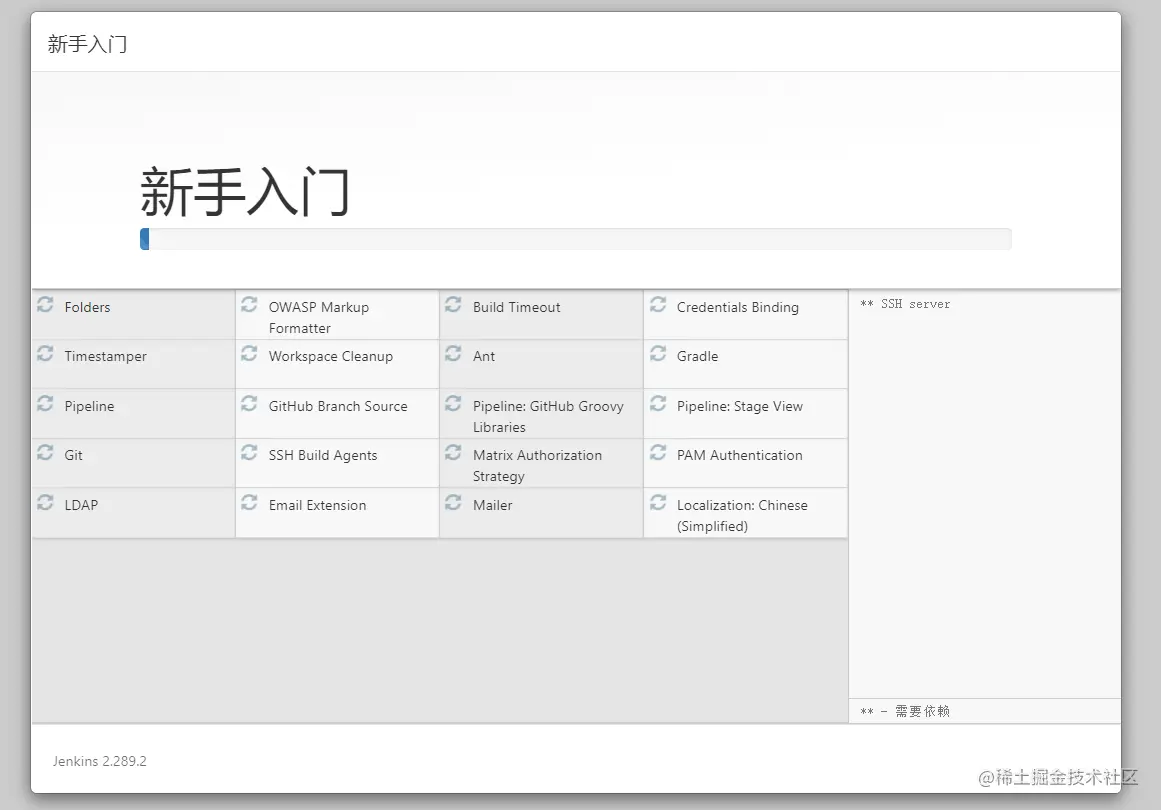Click the icon beside Localization: Chinese (Simplified)
Viewport: 1161px width, 810px height.
click(x=658, y=503)
